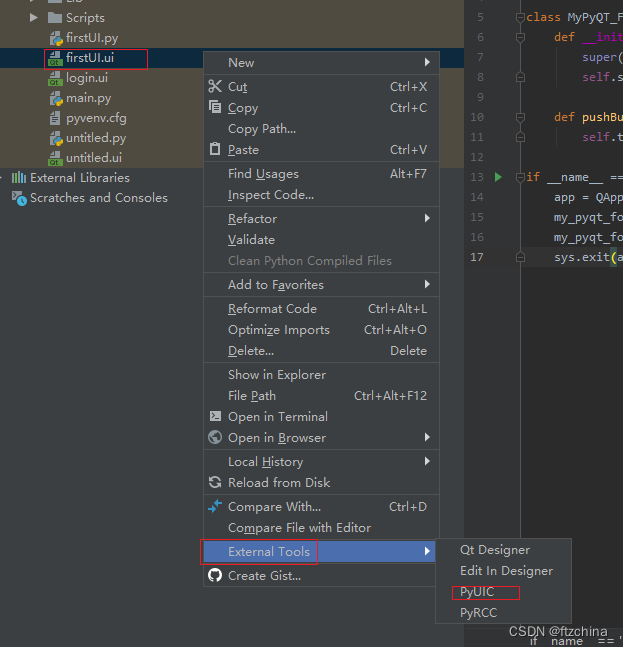The height and width of the screenshot is (647, 623).
Task: Select untitled.ui in the project tree
Action: (94, 158)
